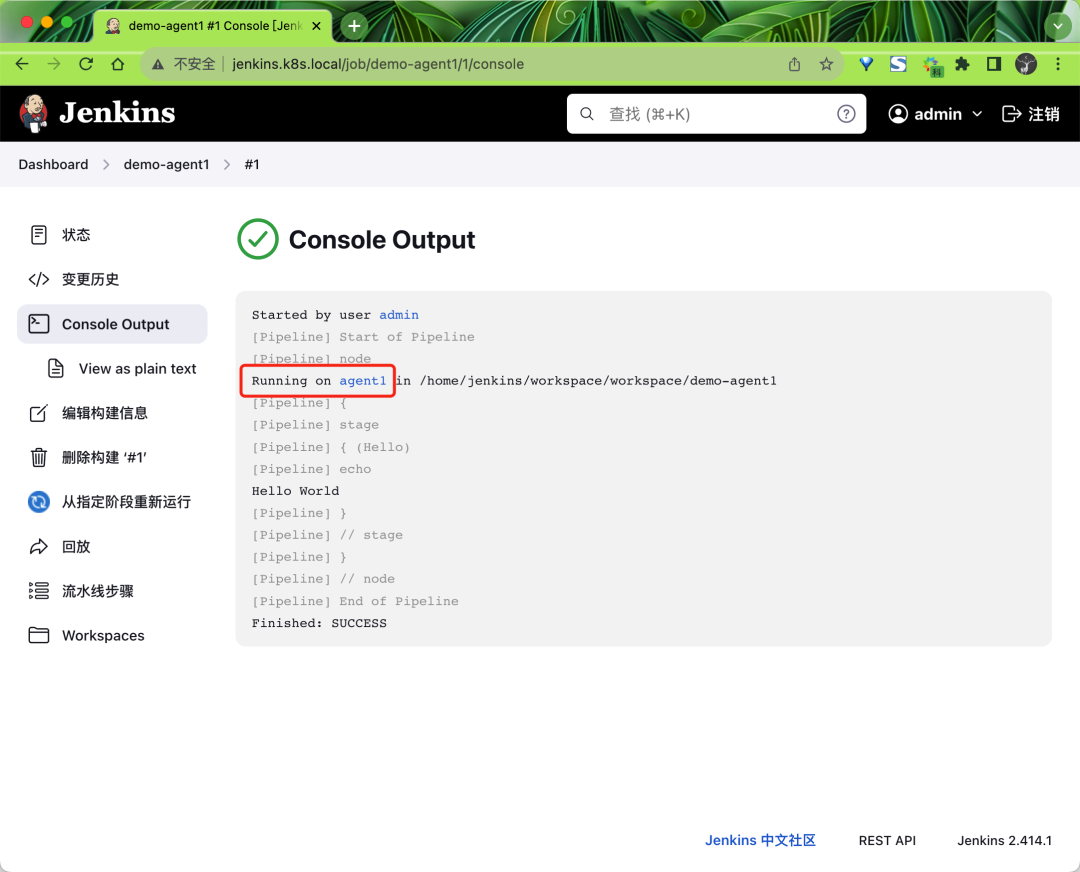Open the browser home page icon
Screen dimensions: 1080x872
(x=118, y=64)
